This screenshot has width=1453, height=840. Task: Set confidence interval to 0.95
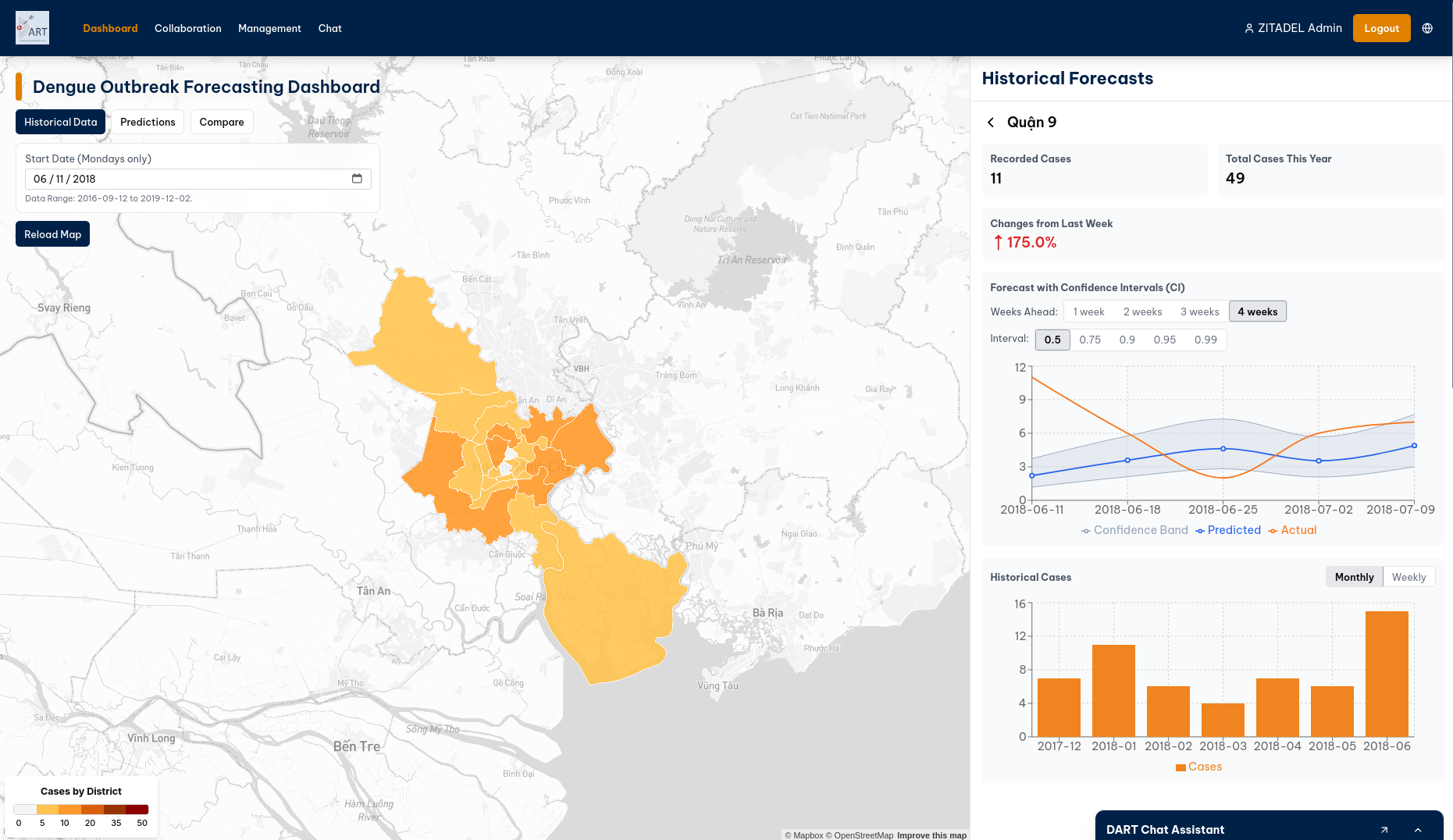pyautogui.click(x=1164, y=340)
